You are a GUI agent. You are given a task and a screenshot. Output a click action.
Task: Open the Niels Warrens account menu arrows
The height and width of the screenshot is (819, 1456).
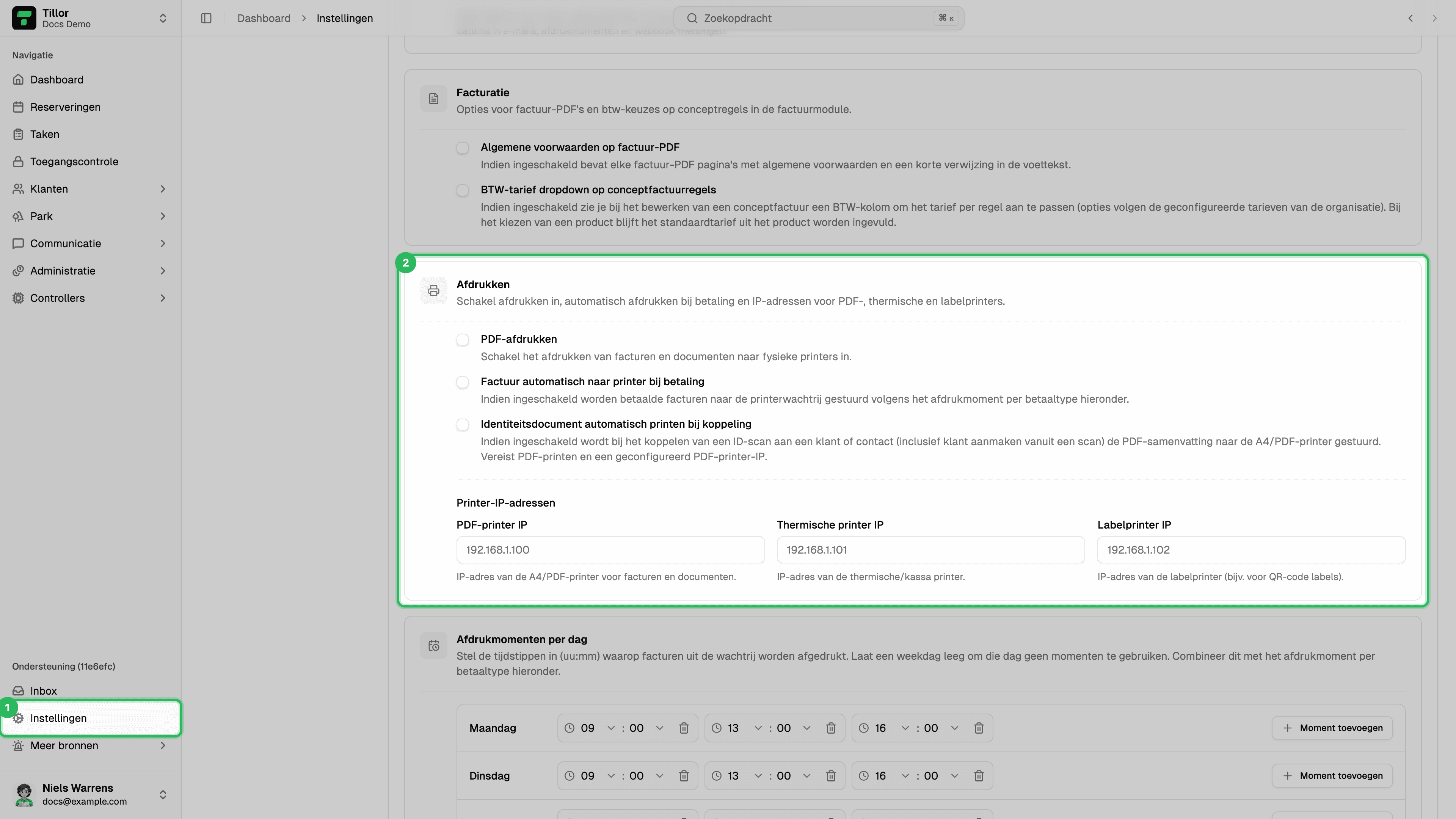pos(163,795)
